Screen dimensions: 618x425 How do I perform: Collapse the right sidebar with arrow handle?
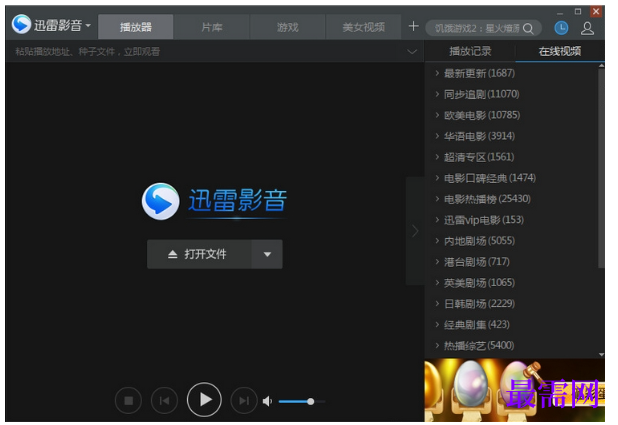415,231
